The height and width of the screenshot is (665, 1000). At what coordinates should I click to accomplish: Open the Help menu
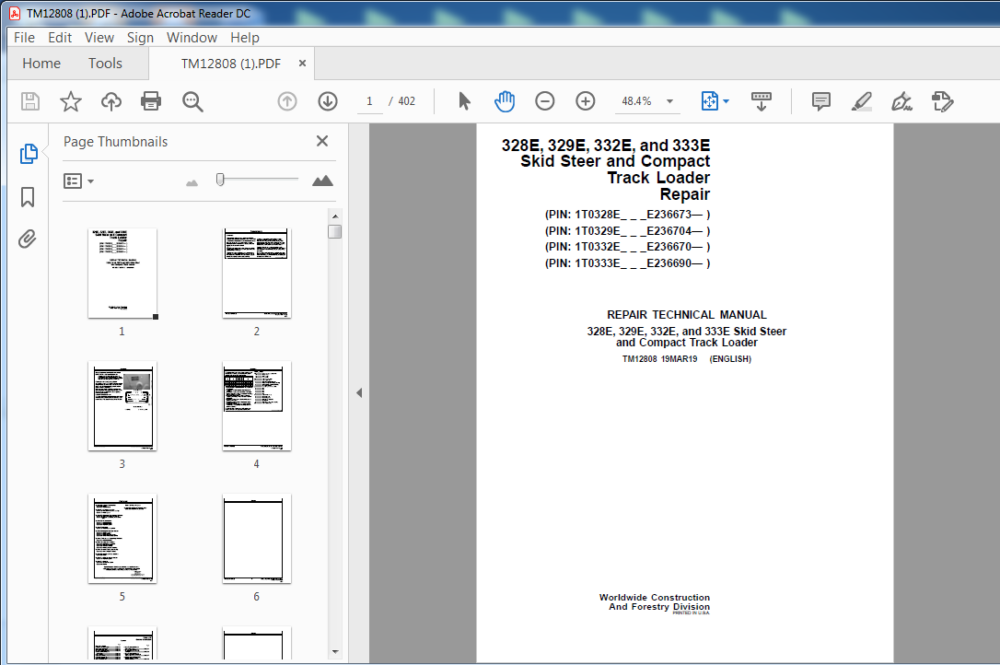pyautogui.click(x=245, y=38)
